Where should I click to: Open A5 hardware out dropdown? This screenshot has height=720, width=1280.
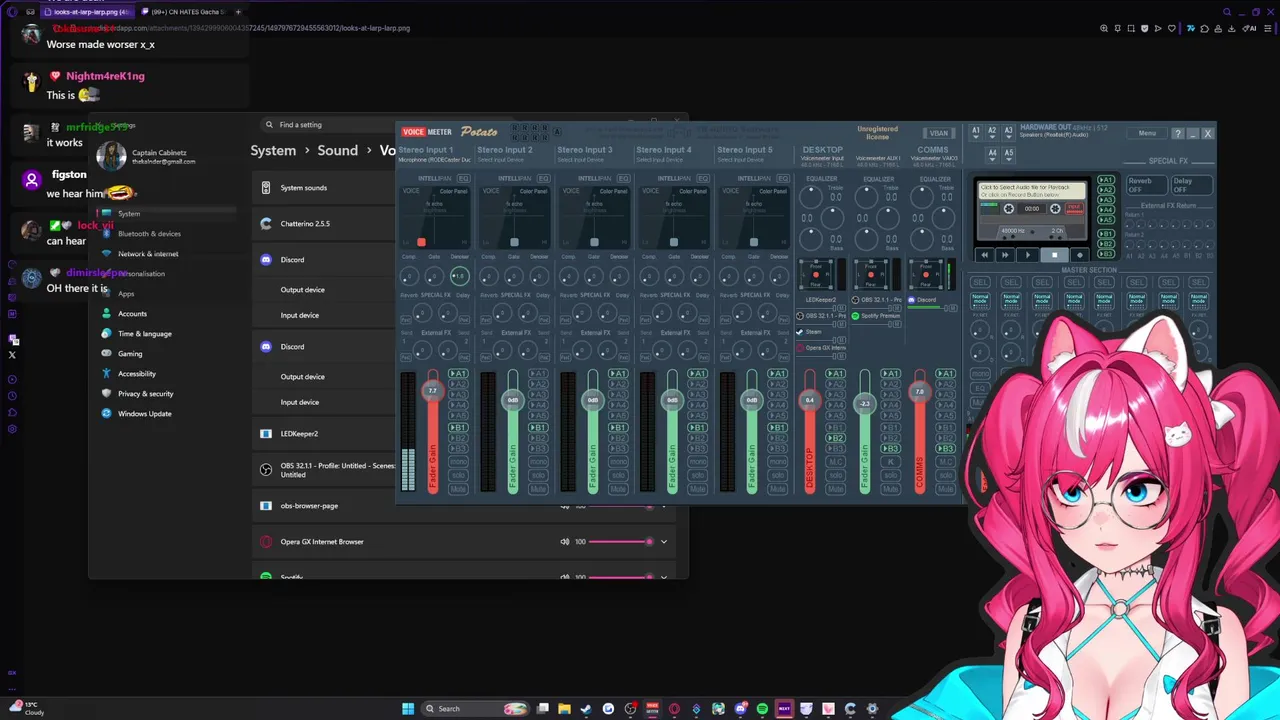[1008, 154]
